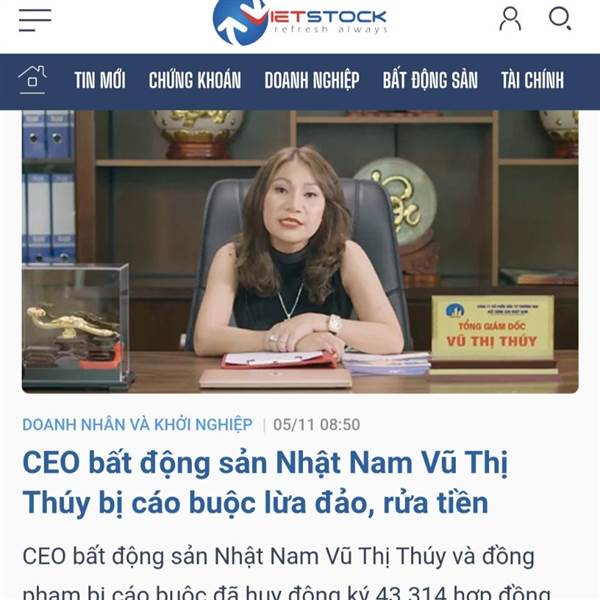Click the glass-cased gold figurine in the photo
Image resolution: width=600 pixels, height=600 pixels.
[75, 326]
